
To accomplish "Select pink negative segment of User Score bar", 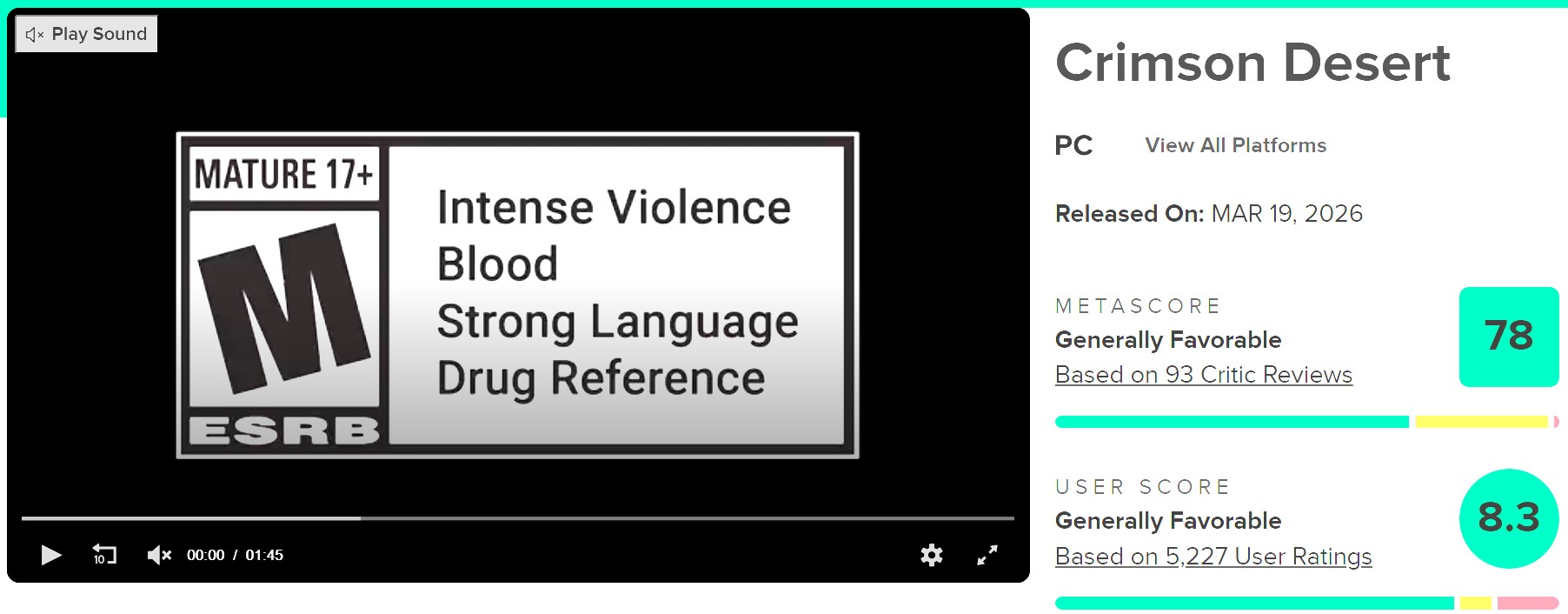I will coord(1527,603).
